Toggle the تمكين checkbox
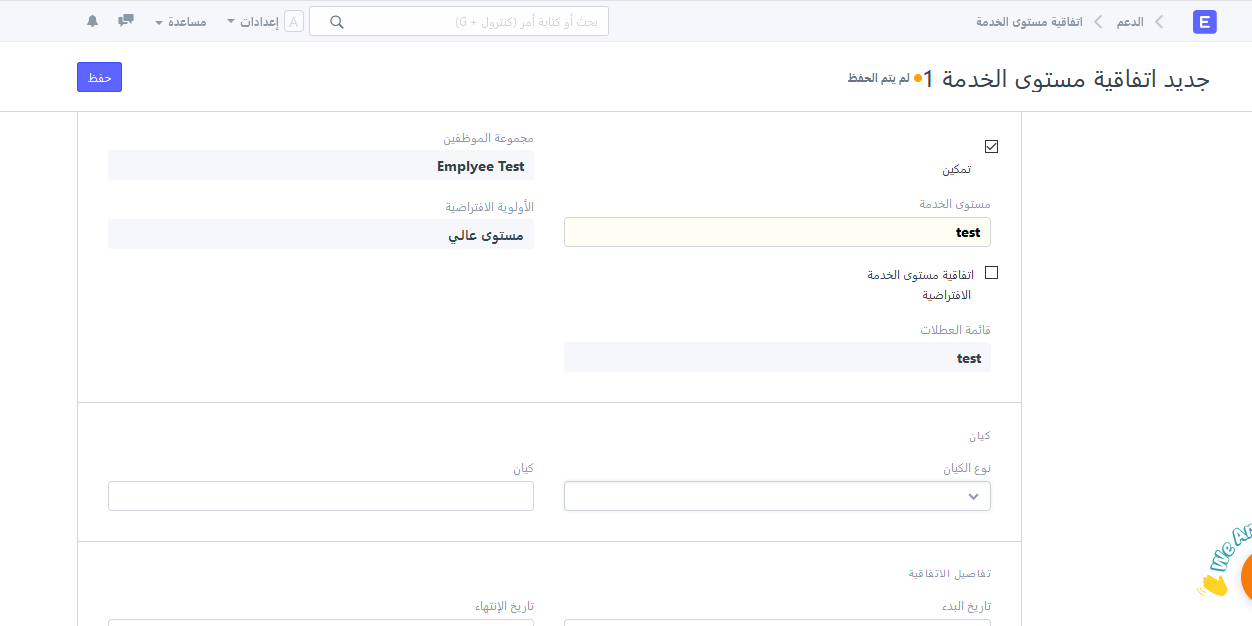This screenshot has width=1252, height=626. coord(991,146)
